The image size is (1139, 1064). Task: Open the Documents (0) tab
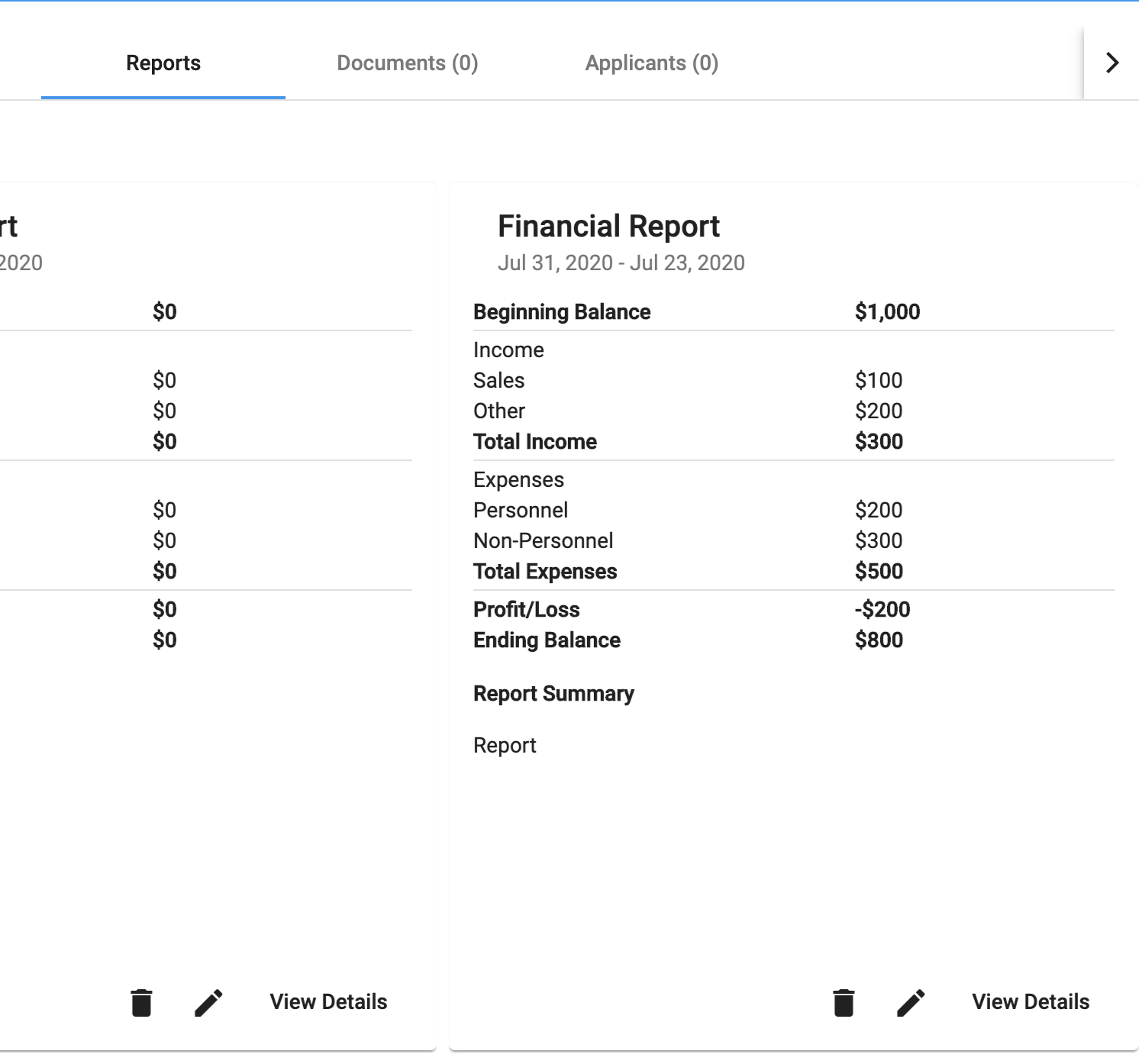pyautogui.click(x=408, y=63)
